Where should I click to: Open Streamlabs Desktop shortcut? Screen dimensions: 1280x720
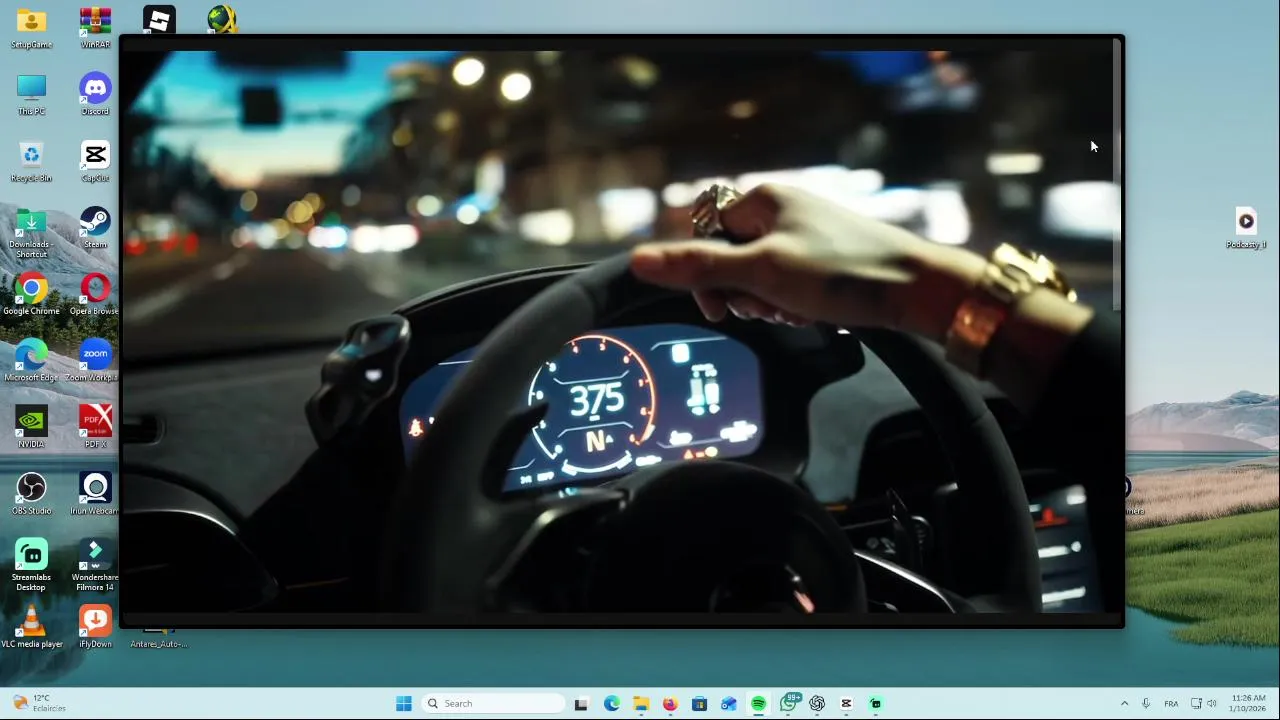(31, 565)
